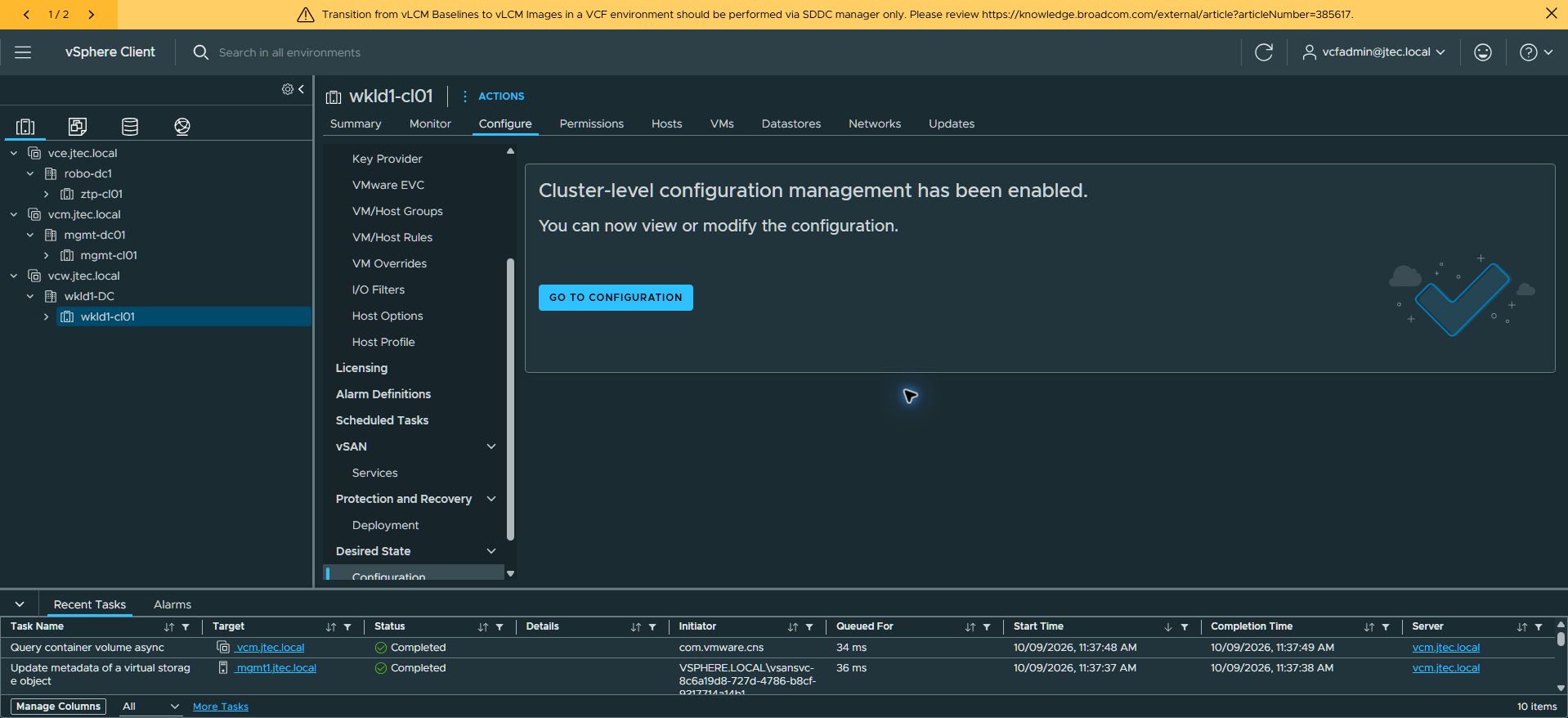1568x718 pixels.
Task: Expand the ztp-cl01 cluster node
Action: [47, 195]
